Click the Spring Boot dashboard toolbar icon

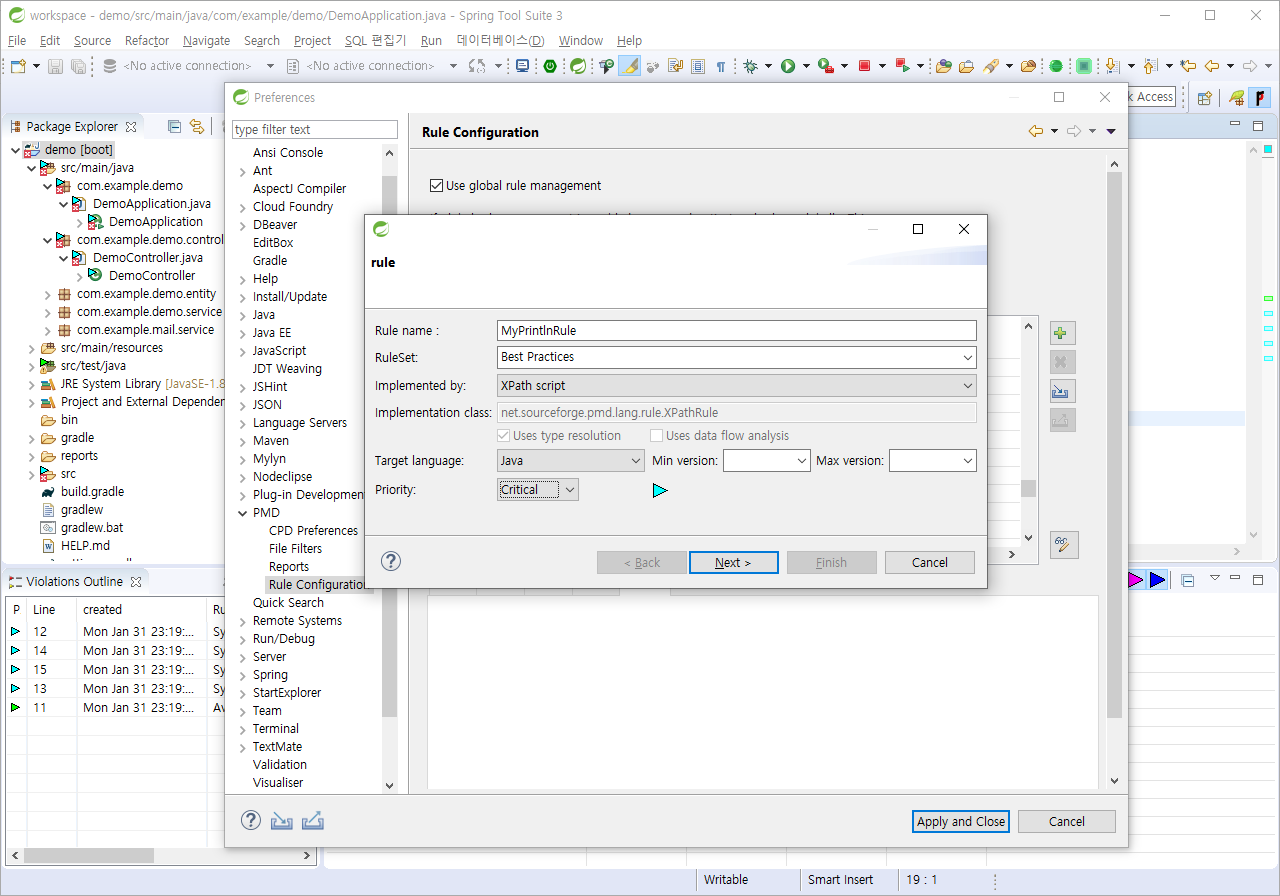coord(578,66)
